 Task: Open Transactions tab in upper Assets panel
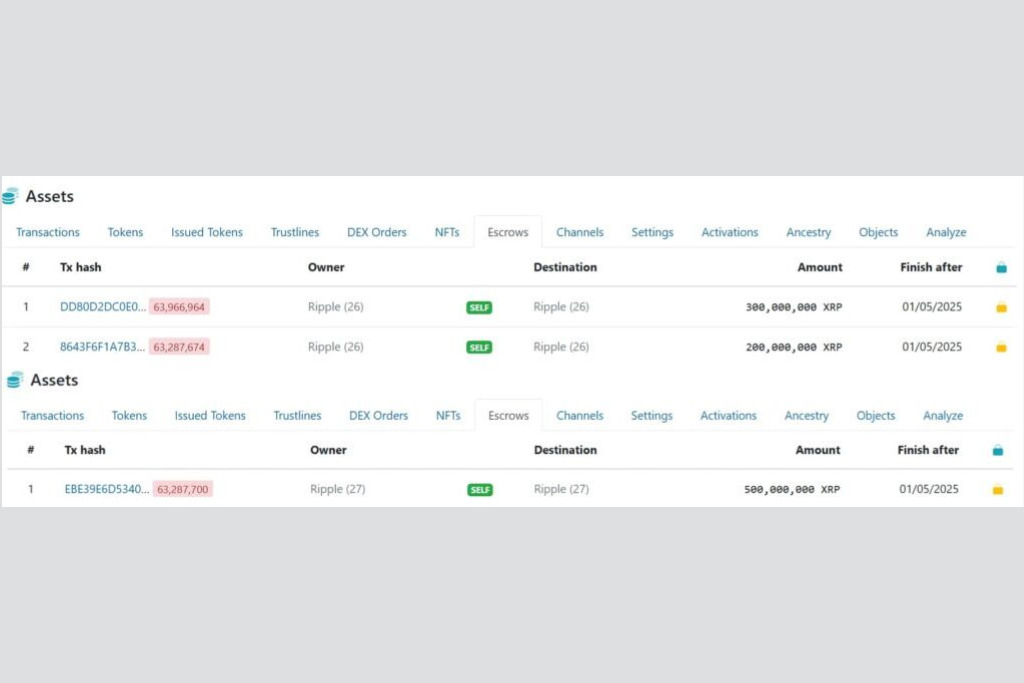click(x=48, y=232)
